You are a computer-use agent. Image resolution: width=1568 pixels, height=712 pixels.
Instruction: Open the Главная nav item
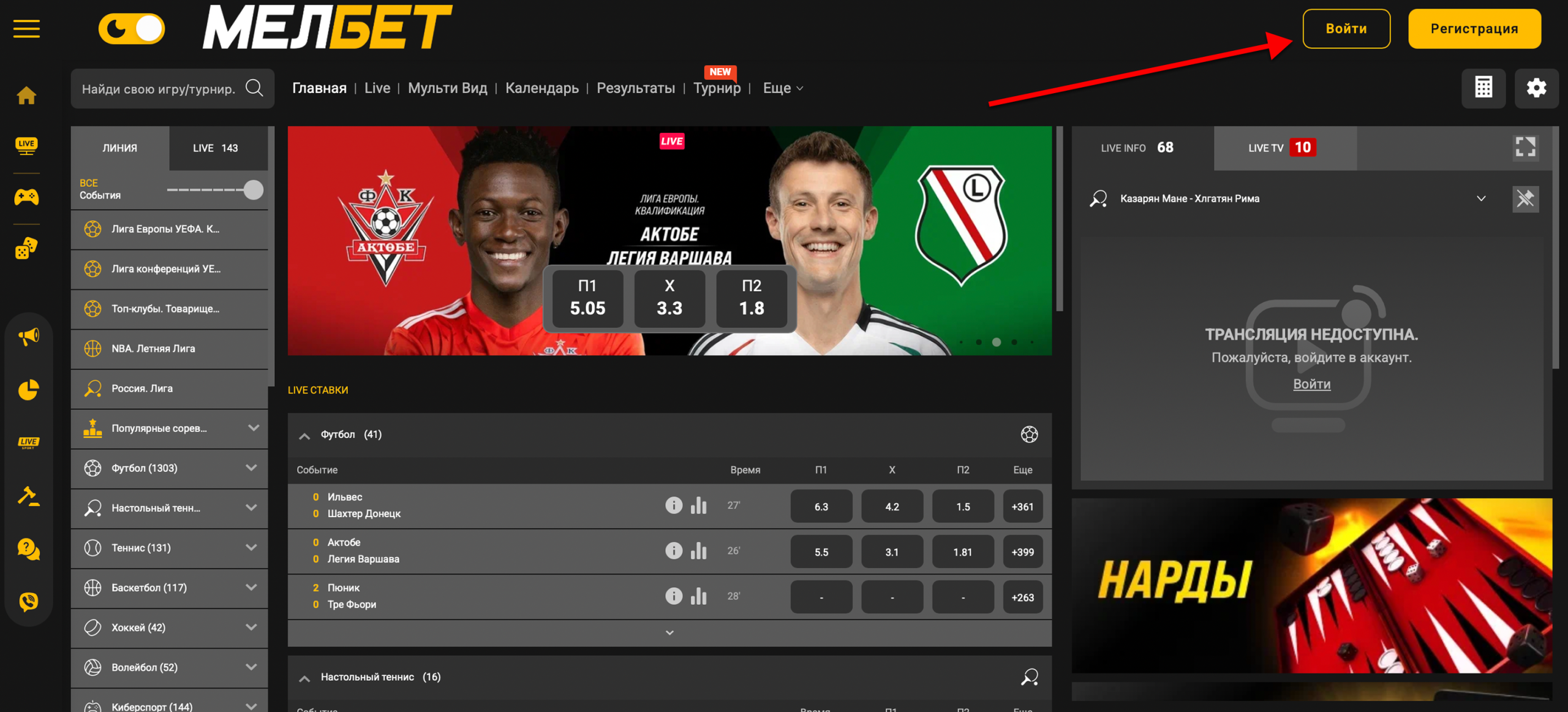(x=319, y=88)
